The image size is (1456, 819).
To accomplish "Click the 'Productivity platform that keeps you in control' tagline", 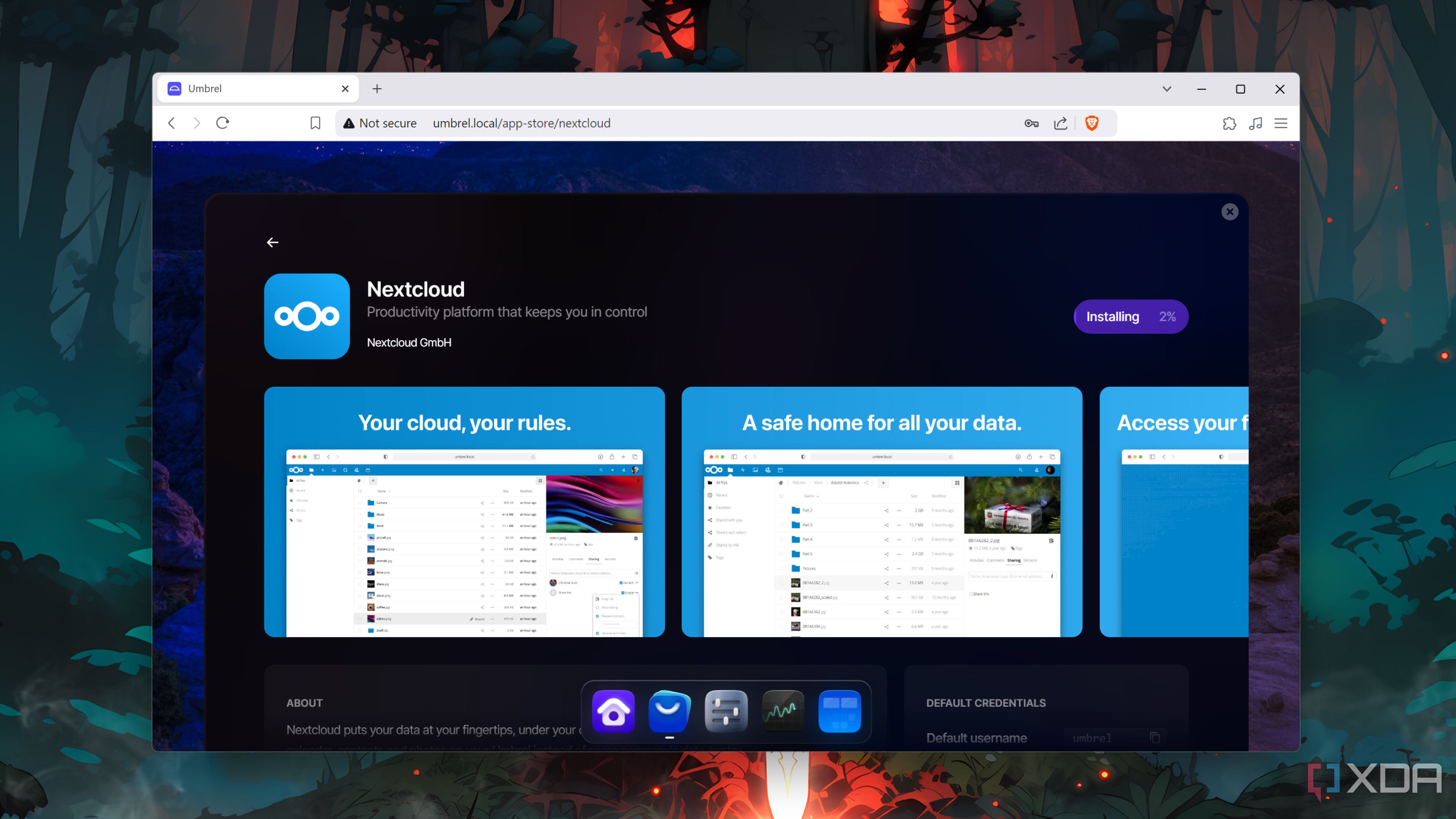I will 507,312.
